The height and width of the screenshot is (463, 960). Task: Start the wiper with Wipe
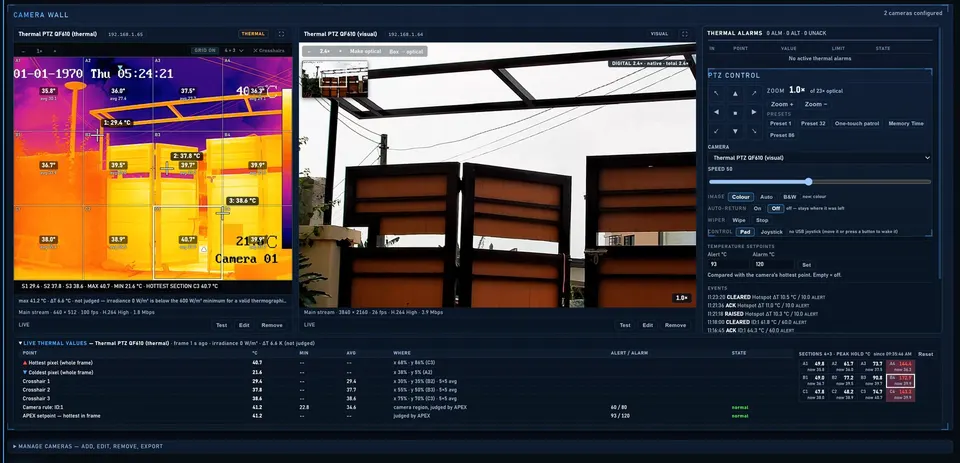point(739,220)
